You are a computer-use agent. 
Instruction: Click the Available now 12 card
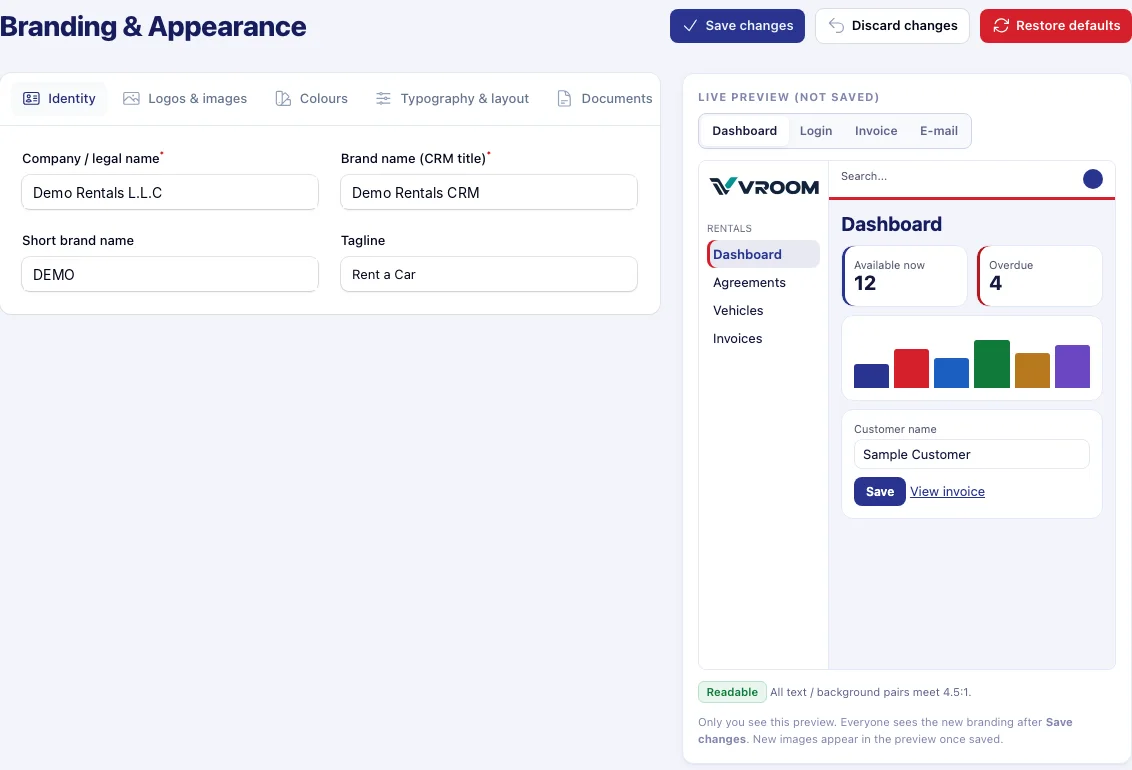[x=905, y=276]
